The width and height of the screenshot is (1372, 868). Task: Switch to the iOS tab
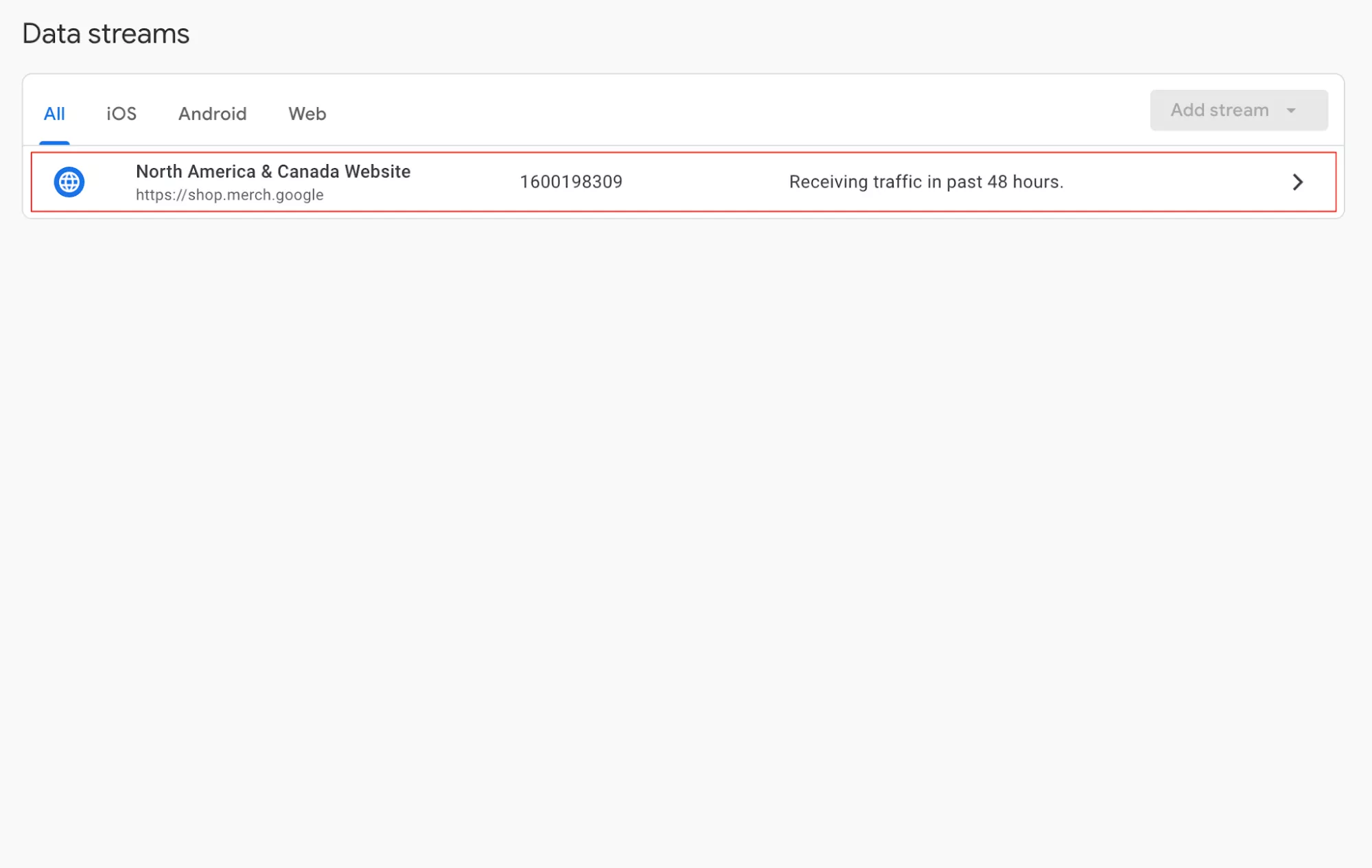click(121, 114)
